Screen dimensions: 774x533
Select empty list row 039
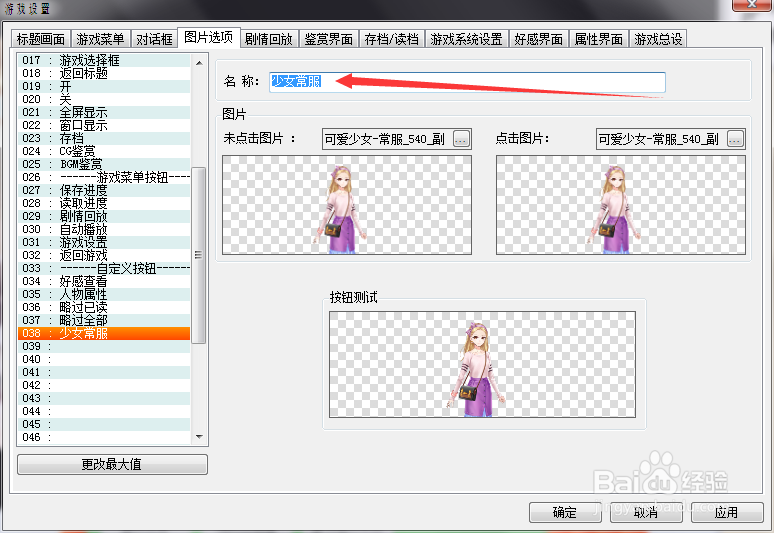pos(104,346)
